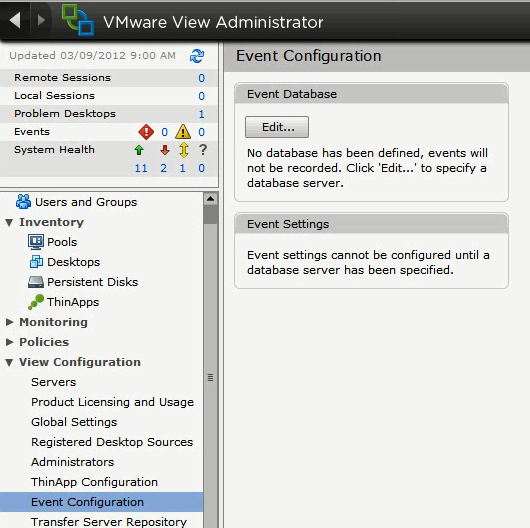Click Problem Desktops count 1
Viewport: 530px width, 528px height.
(201, 114)
